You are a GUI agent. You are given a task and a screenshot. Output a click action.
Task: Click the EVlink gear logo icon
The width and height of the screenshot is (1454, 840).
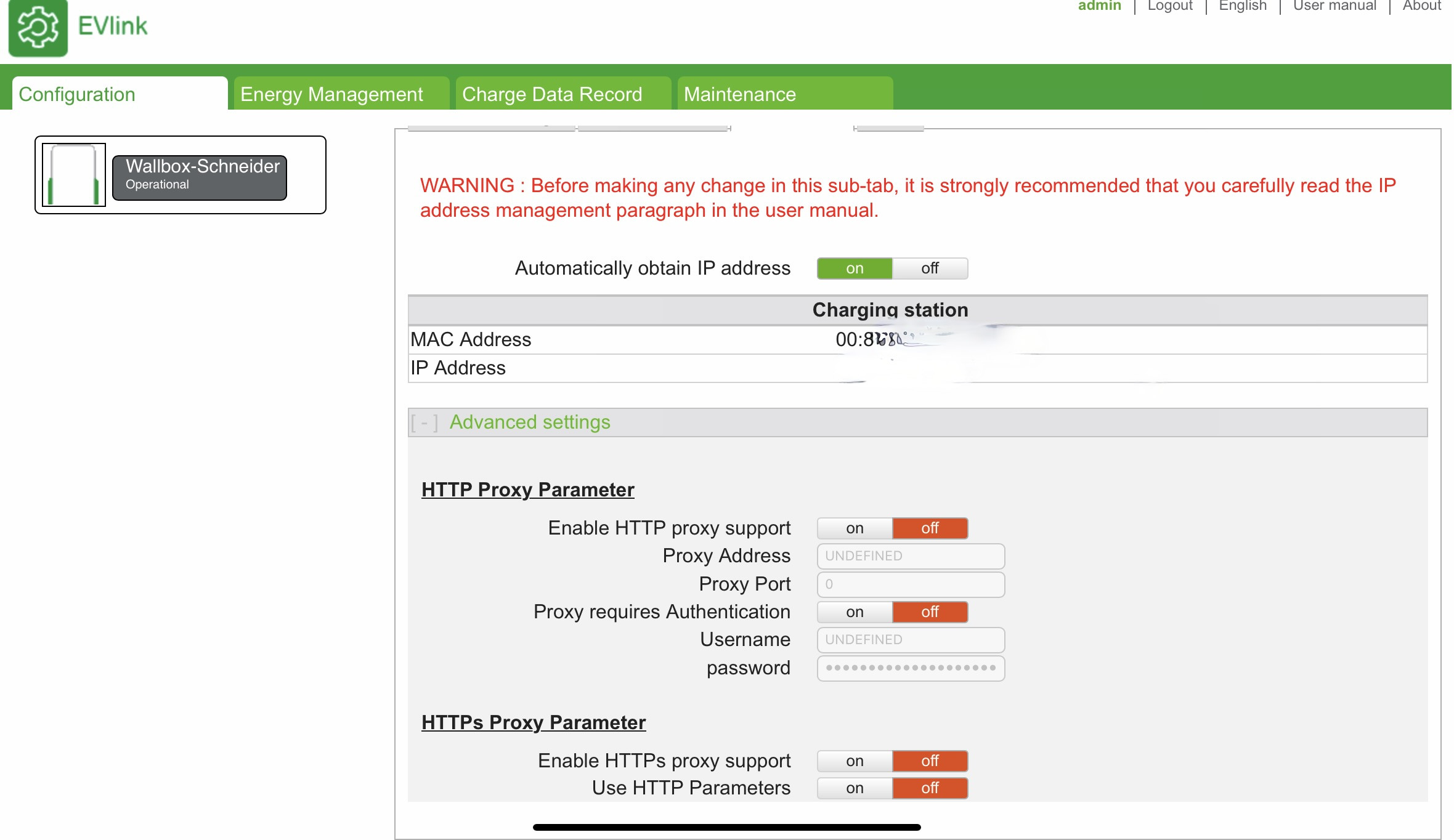tap(38, 28)
